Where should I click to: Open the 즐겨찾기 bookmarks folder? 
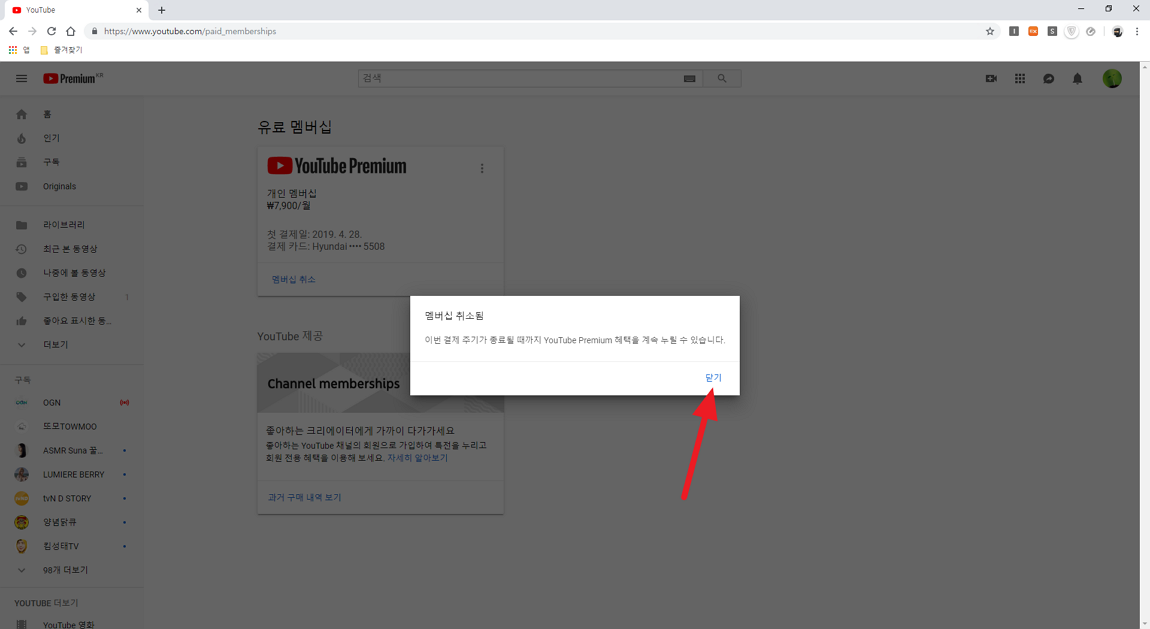tap(62, 50)
